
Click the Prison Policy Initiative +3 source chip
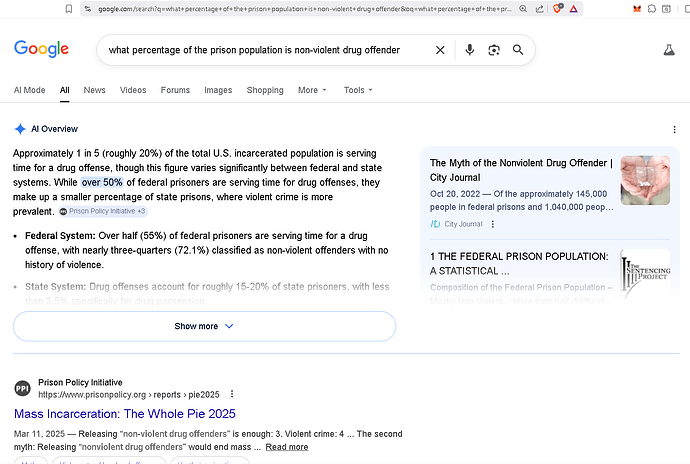[103, 211]
